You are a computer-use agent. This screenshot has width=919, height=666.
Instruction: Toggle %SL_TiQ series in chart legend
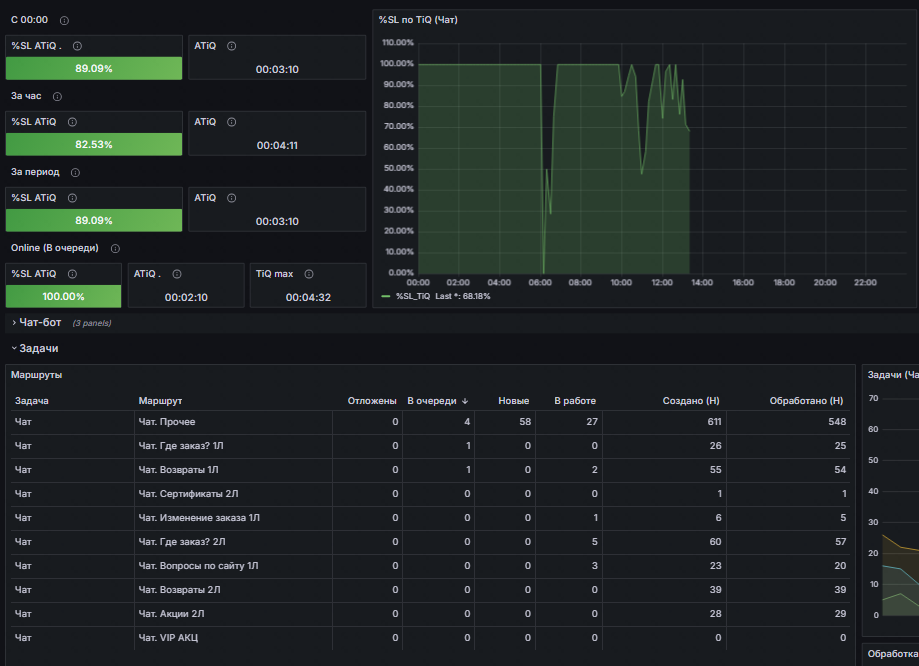[413, 296]
